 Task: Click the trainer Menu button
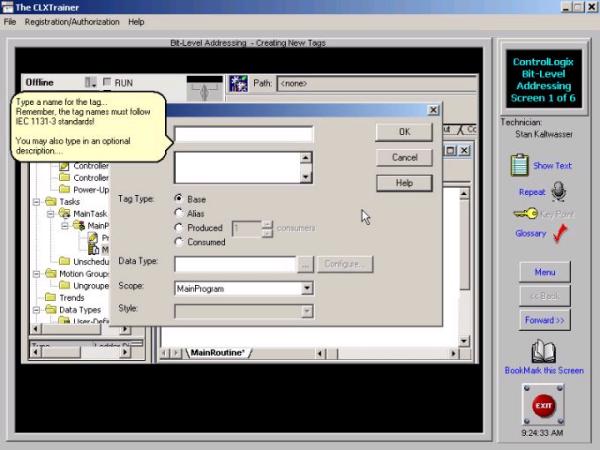545,272
